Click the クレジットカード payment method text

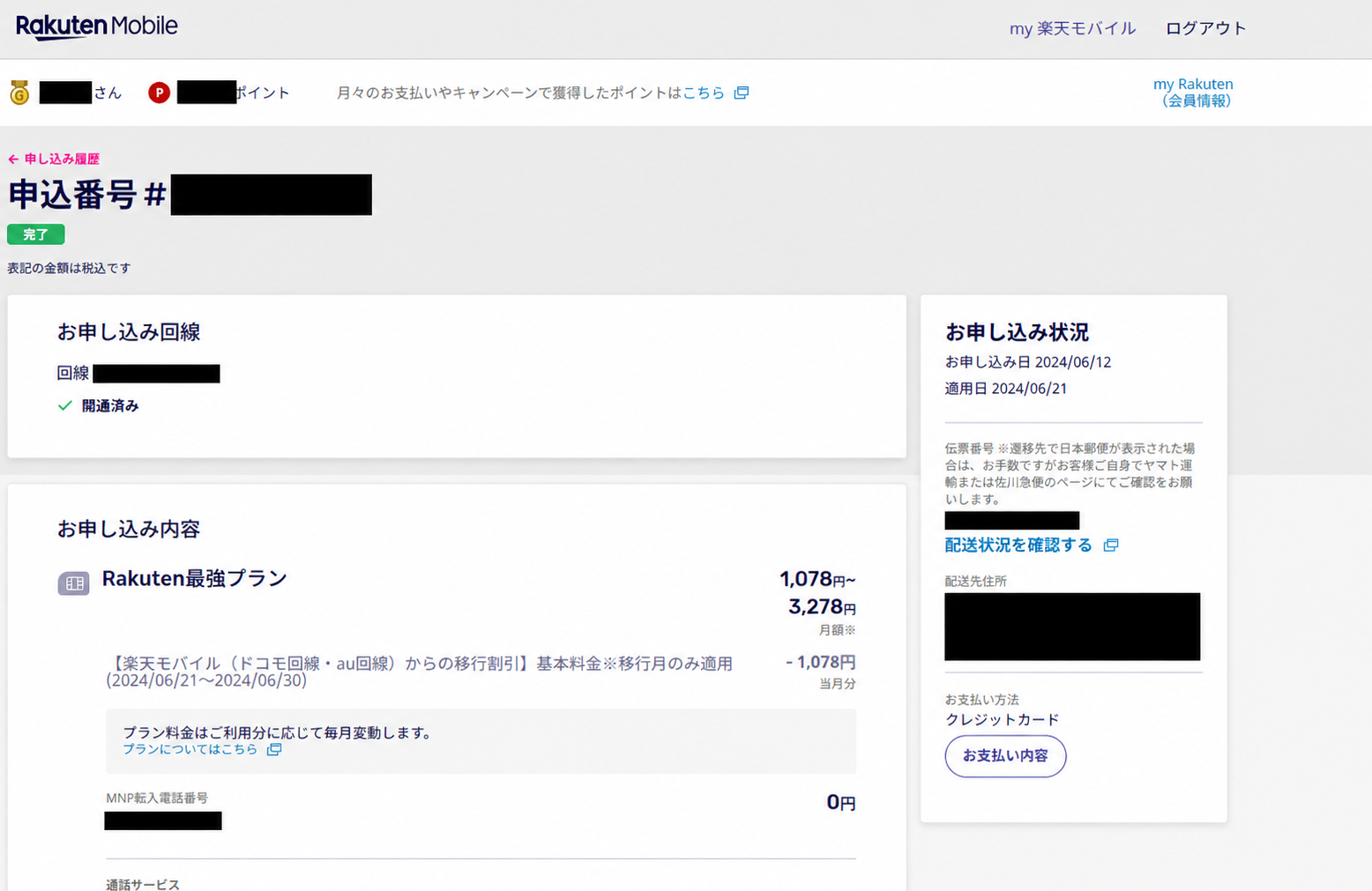[1003, 720]
